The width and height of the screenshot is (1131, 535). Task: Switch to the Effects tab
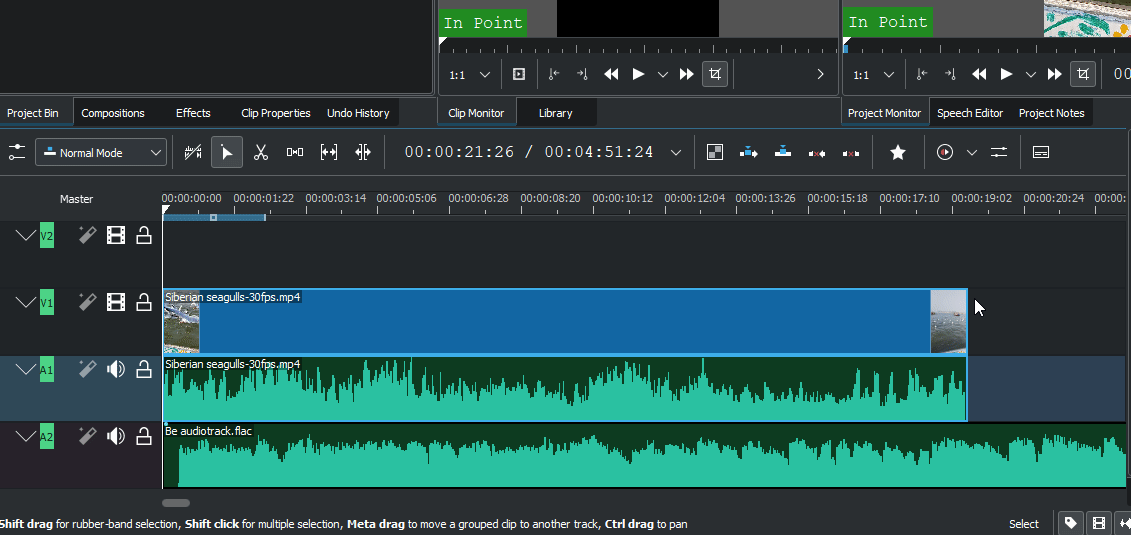click(x=193, y=113)
